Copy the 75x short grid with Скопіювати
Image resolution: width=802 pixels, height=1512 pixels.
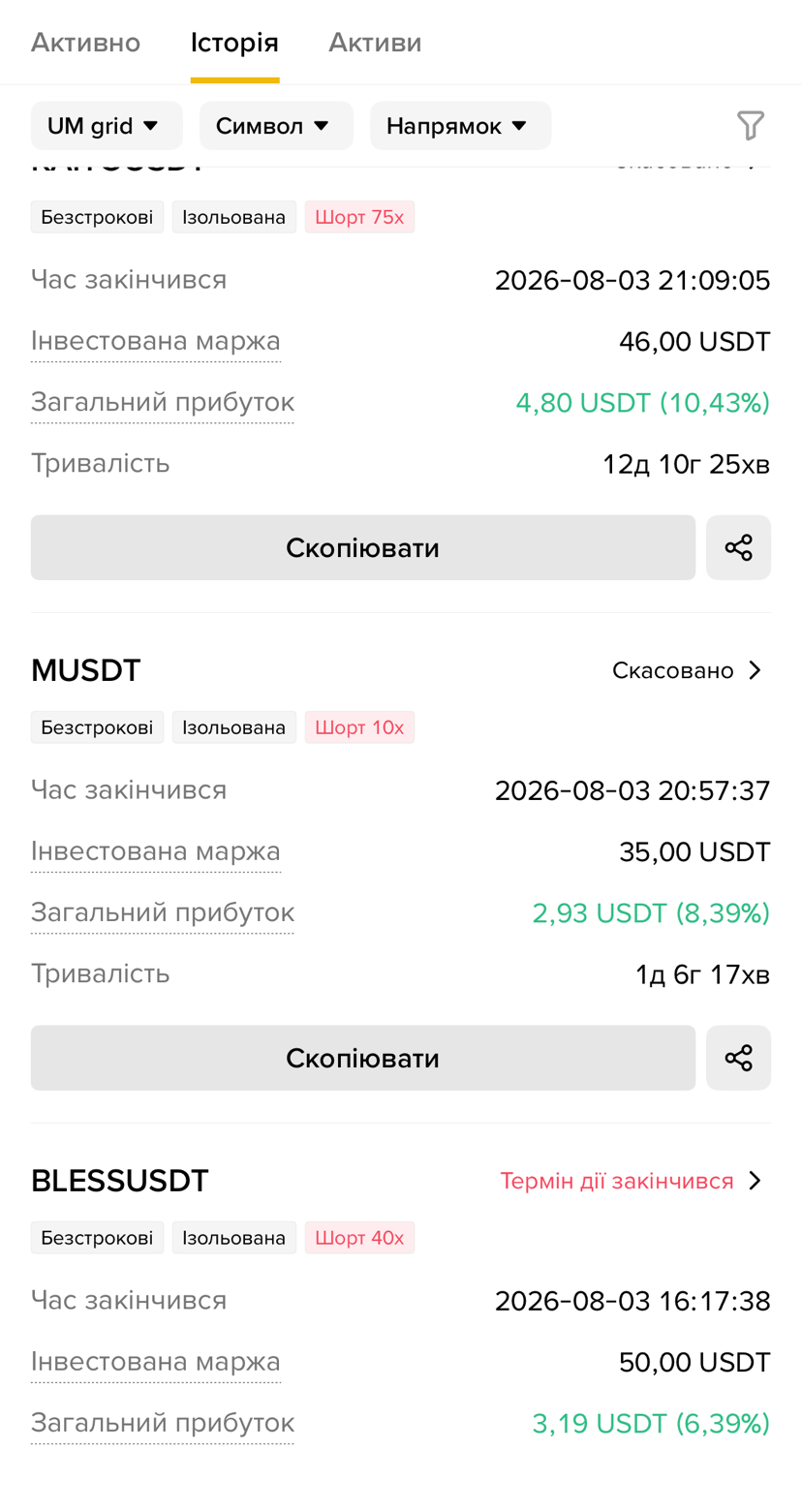(x=363, y=547)
